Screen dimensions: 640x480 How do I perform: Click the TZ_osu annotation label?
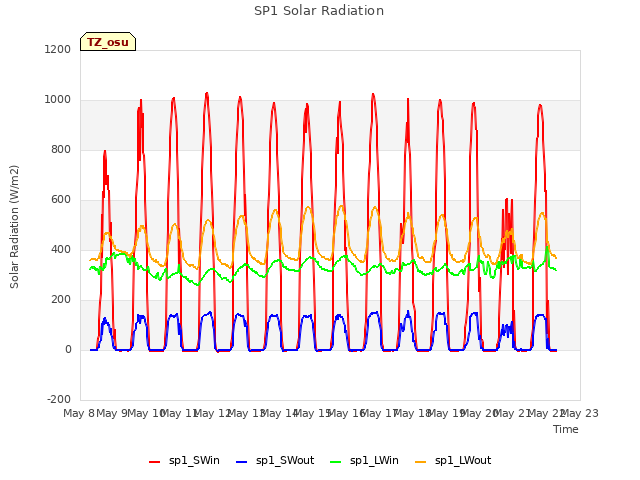[108, 42]
